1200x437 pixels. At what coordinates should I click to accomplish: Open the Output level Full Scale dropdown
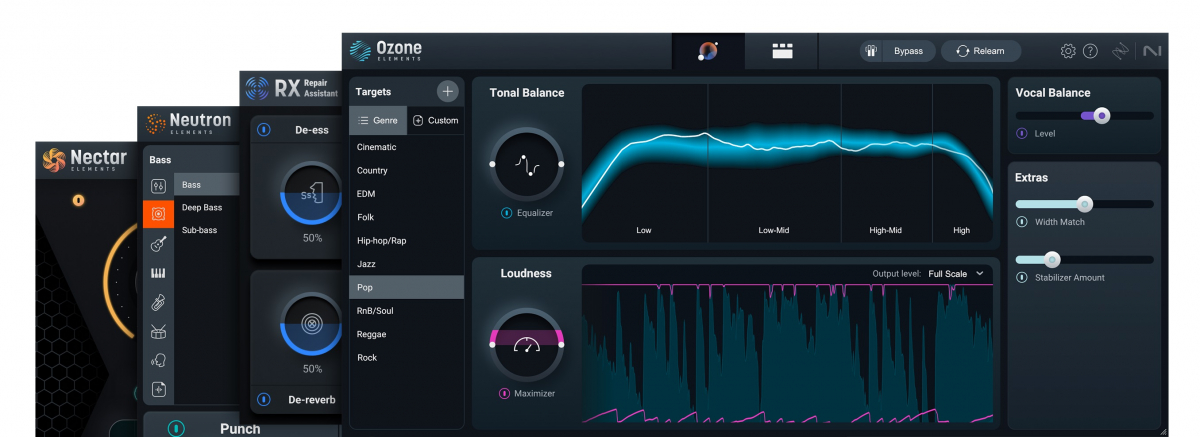click(x=956, y=273)
